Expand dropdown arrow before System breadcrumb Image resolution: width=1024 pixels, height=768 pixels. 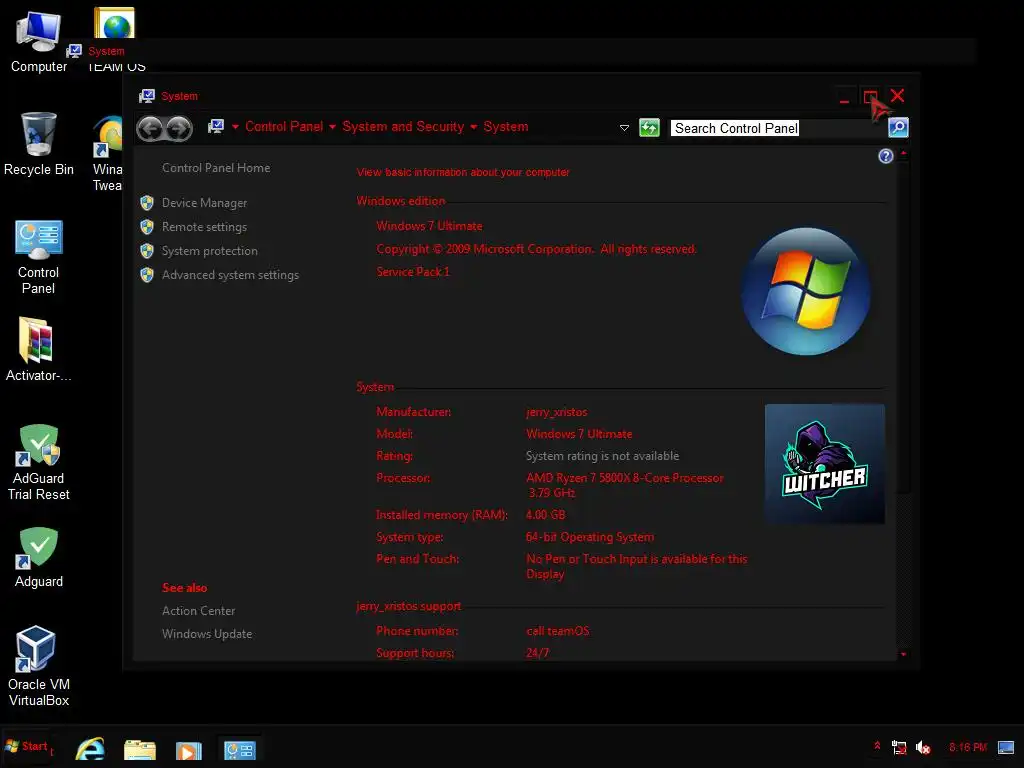point(473,127)
